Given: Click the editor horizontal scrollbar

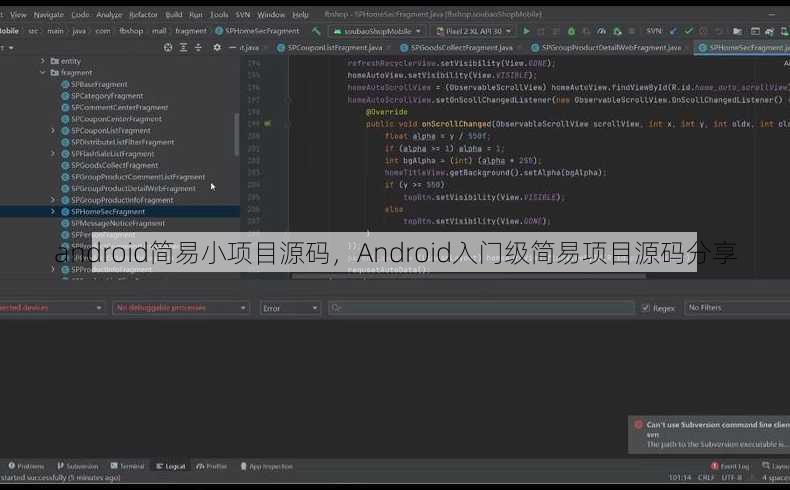Looking at the screenshot, I should pos(469,276).
